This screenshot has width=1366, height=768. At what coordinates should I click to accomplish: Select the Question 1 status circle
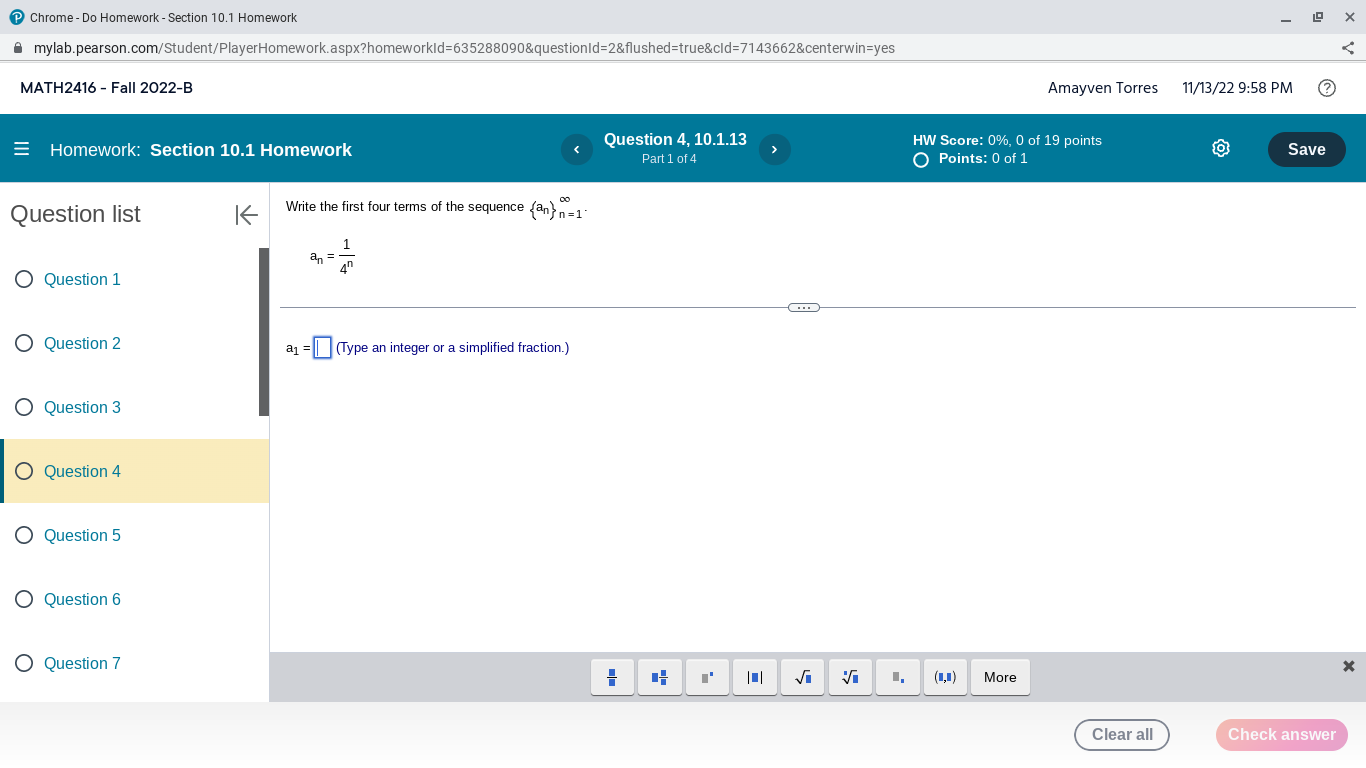pos(24,278)
